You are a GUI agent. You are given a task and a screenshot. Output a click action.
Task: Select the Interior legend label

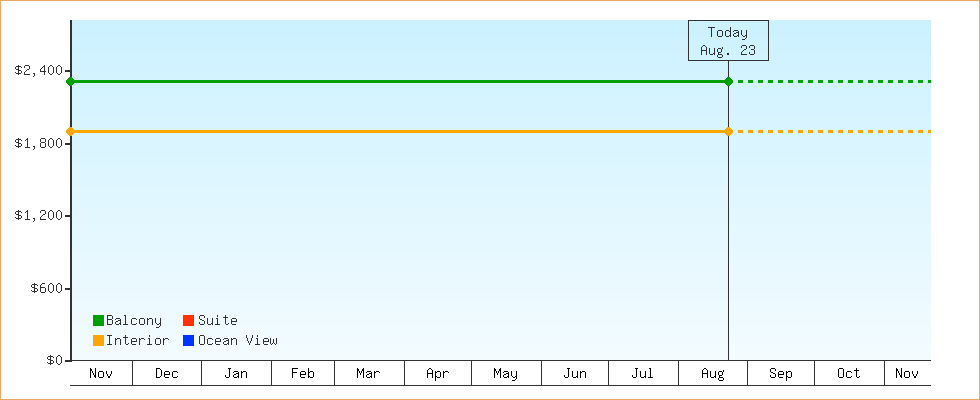[138, 341]
